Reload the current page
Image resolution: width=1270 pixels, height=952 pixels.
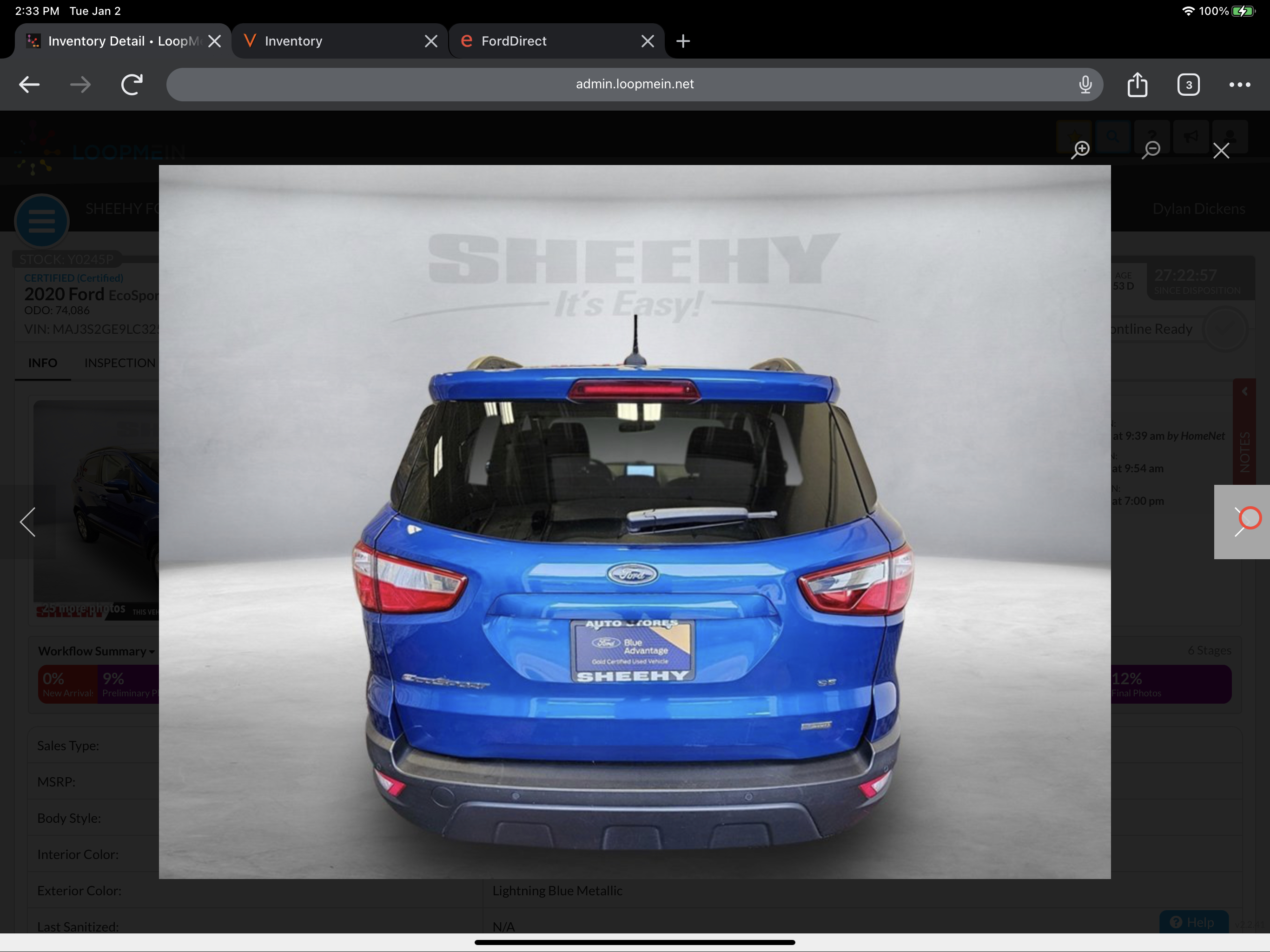tap(132, 85)
